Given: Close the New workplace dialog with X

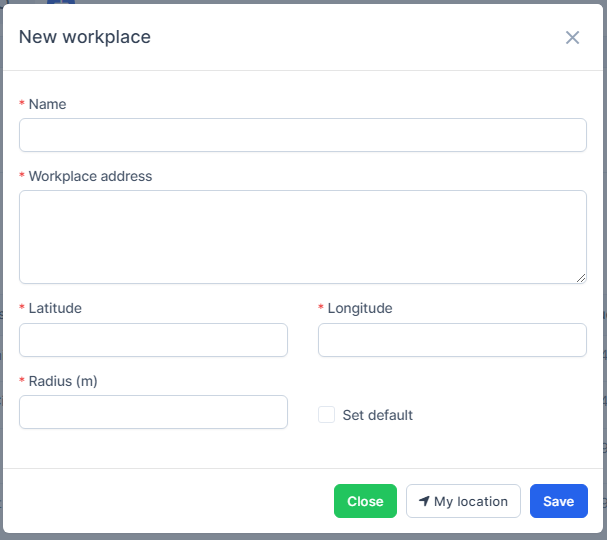Looking at the screenshot, I should (x=572, y=38).
